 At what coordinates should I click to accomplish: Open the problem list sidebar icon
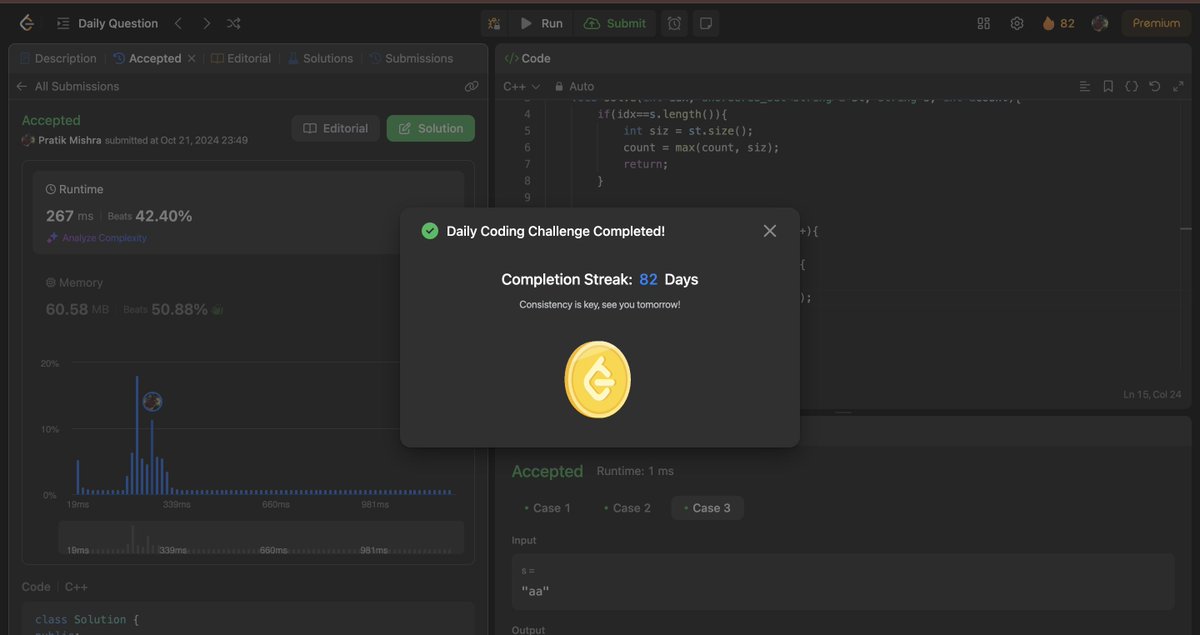click(63, 23)
